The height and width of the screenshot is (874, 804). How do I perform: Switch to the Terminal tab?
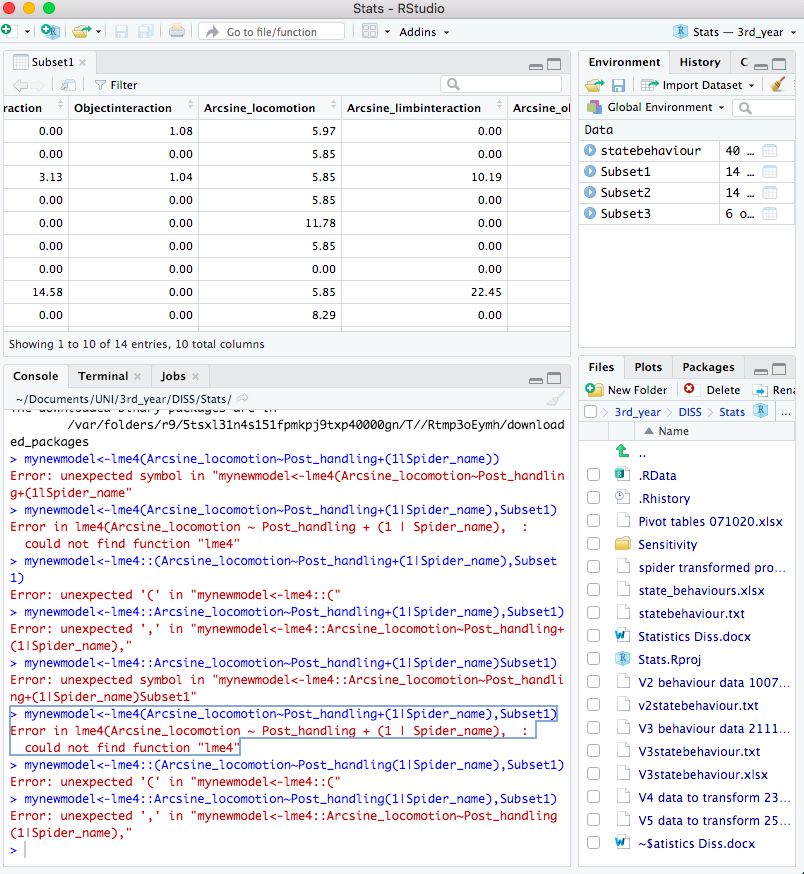tap(103, 376)
